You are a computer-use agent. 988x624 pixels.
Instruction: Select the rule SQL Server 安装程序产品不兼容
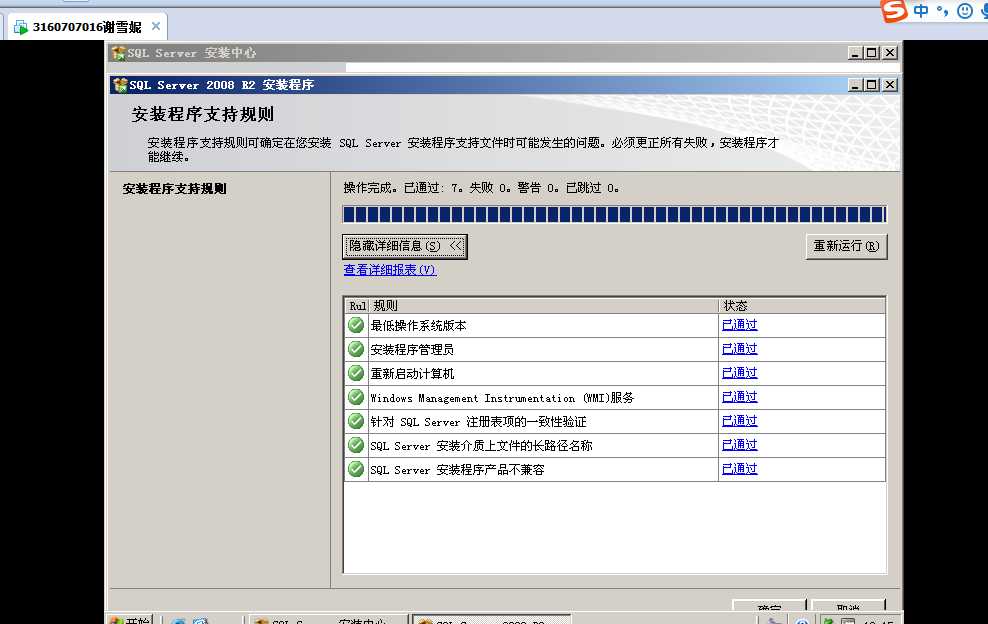(x=457, y=470)
